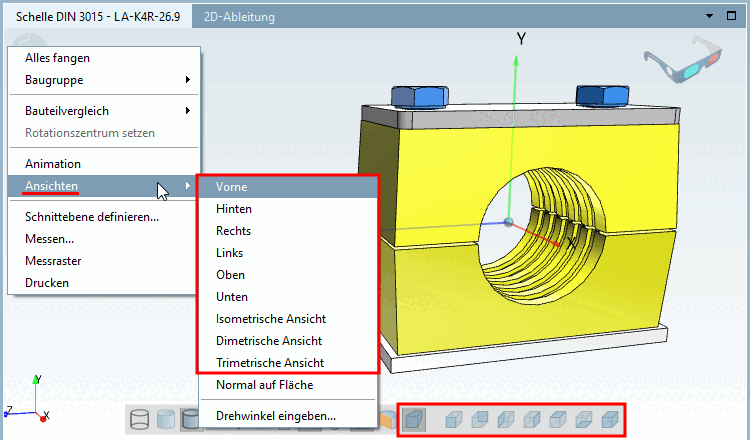Screen dimensions: 750x440
Task: Select the wireframe cylinder display mode icon
Action: [139, 420]
